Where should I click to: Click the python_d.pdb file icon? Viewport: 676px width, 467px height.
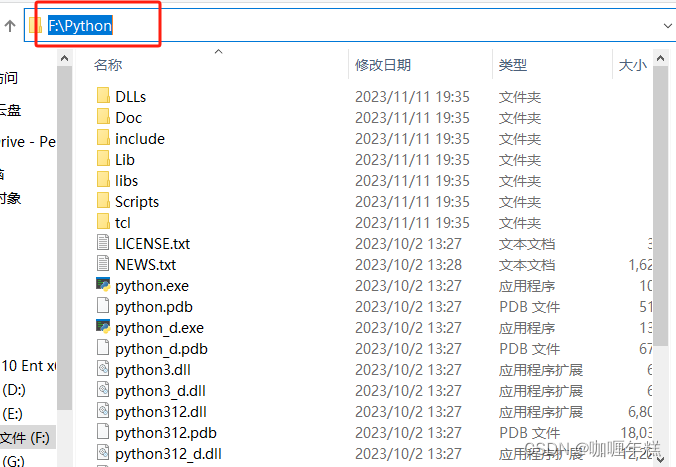(103, 348)
